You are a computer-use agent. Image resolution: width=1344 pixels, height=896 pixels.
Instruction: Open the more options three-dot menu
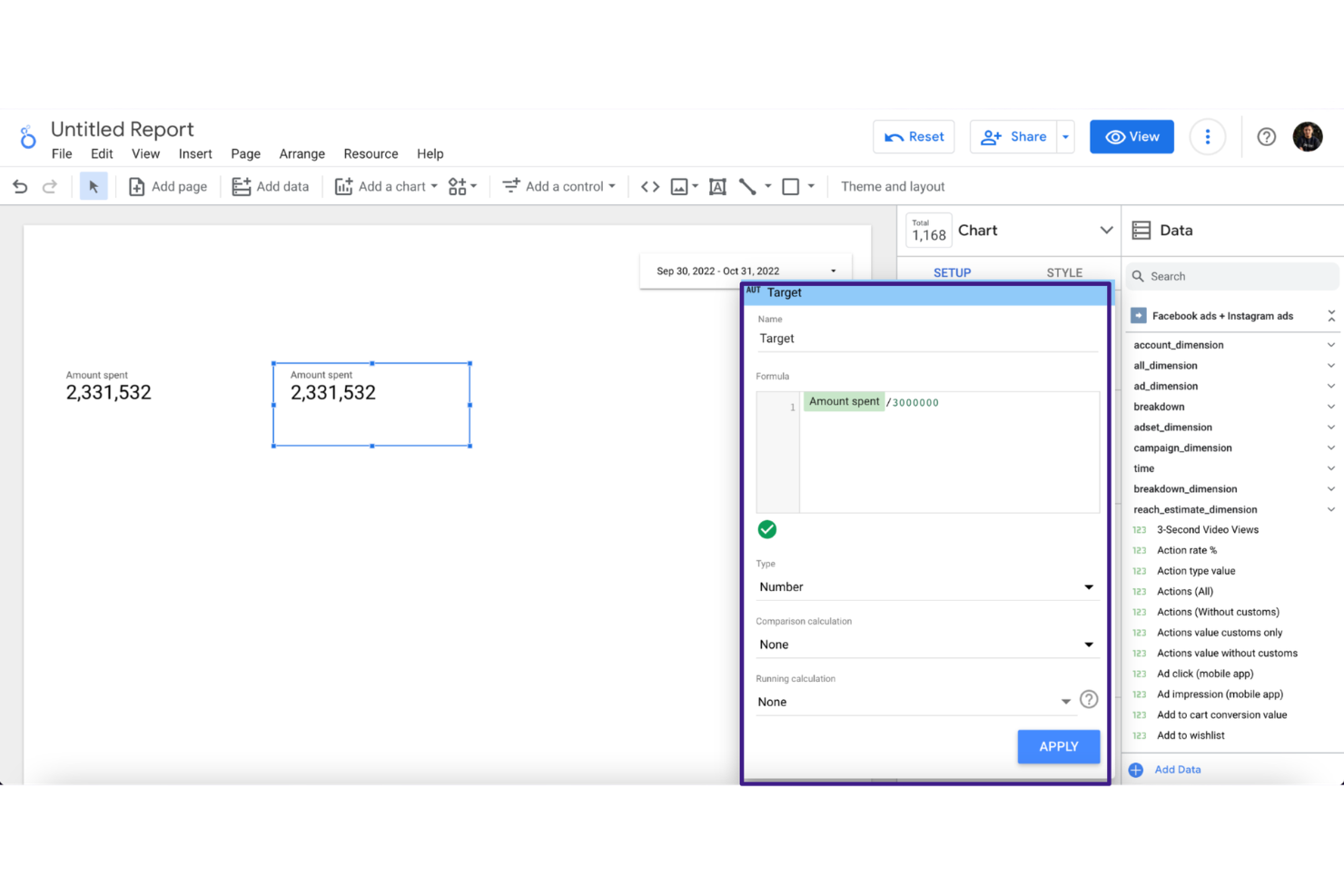click(x=1207, y=136)
